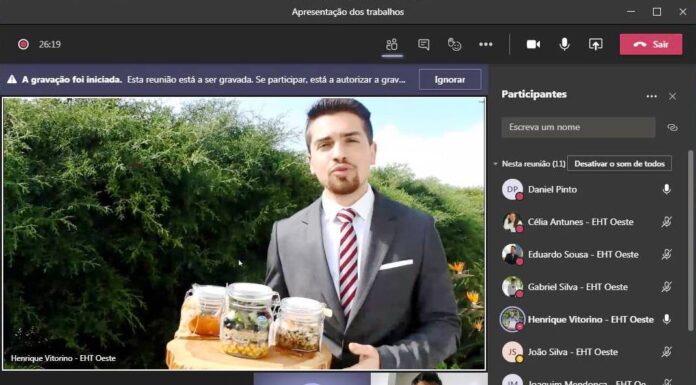The height and width of the screenshot is (385, 696).
Task: Click Eduardo Sousa's profile picture
Action: [512, 254]
